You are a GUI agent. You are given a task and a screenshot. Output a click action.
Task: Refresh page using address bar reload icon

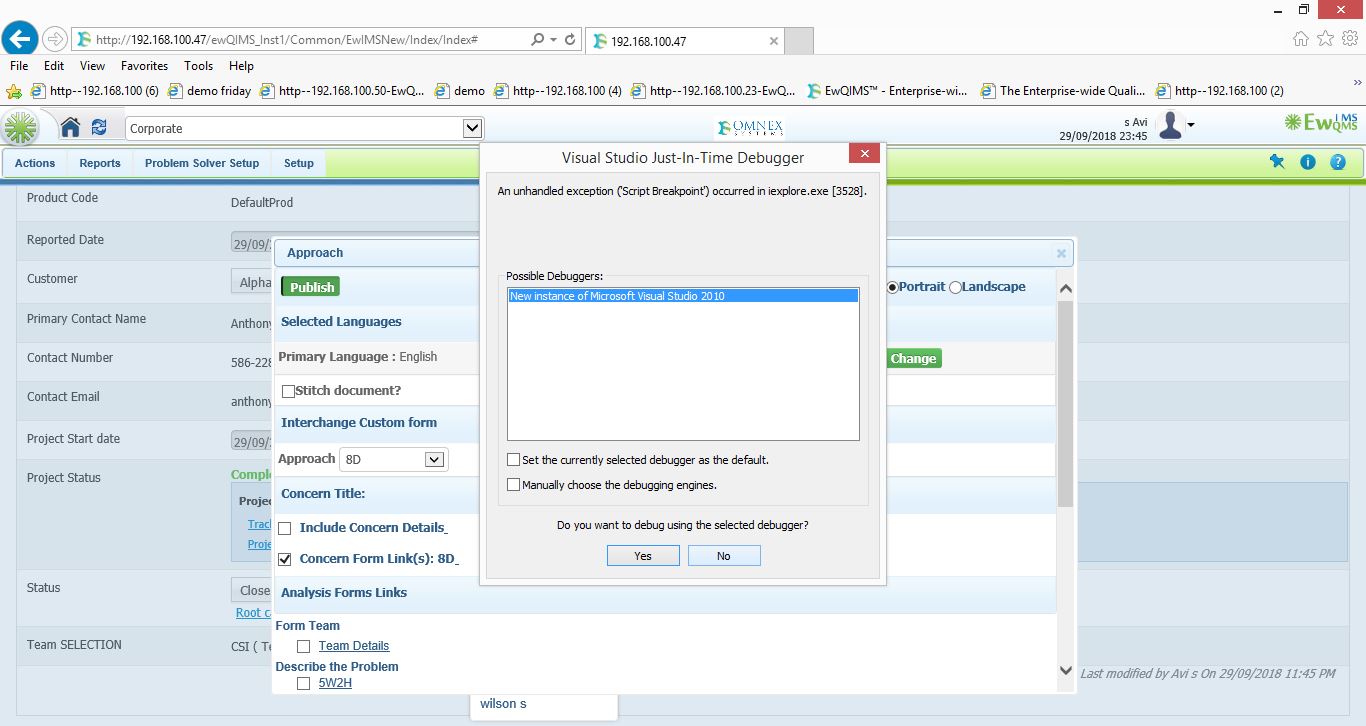pyautogui.click(x=570, y=40)
